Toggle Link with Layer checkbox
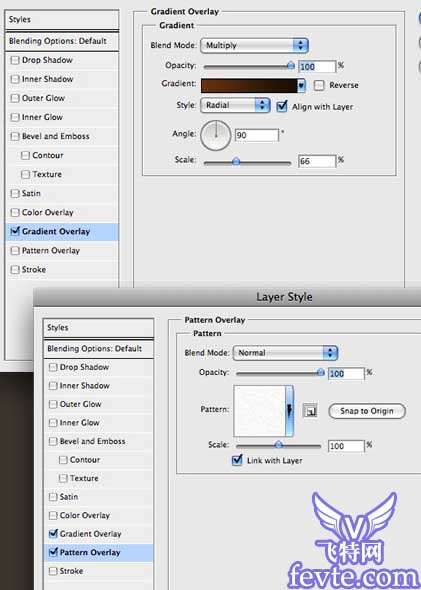 237,460
